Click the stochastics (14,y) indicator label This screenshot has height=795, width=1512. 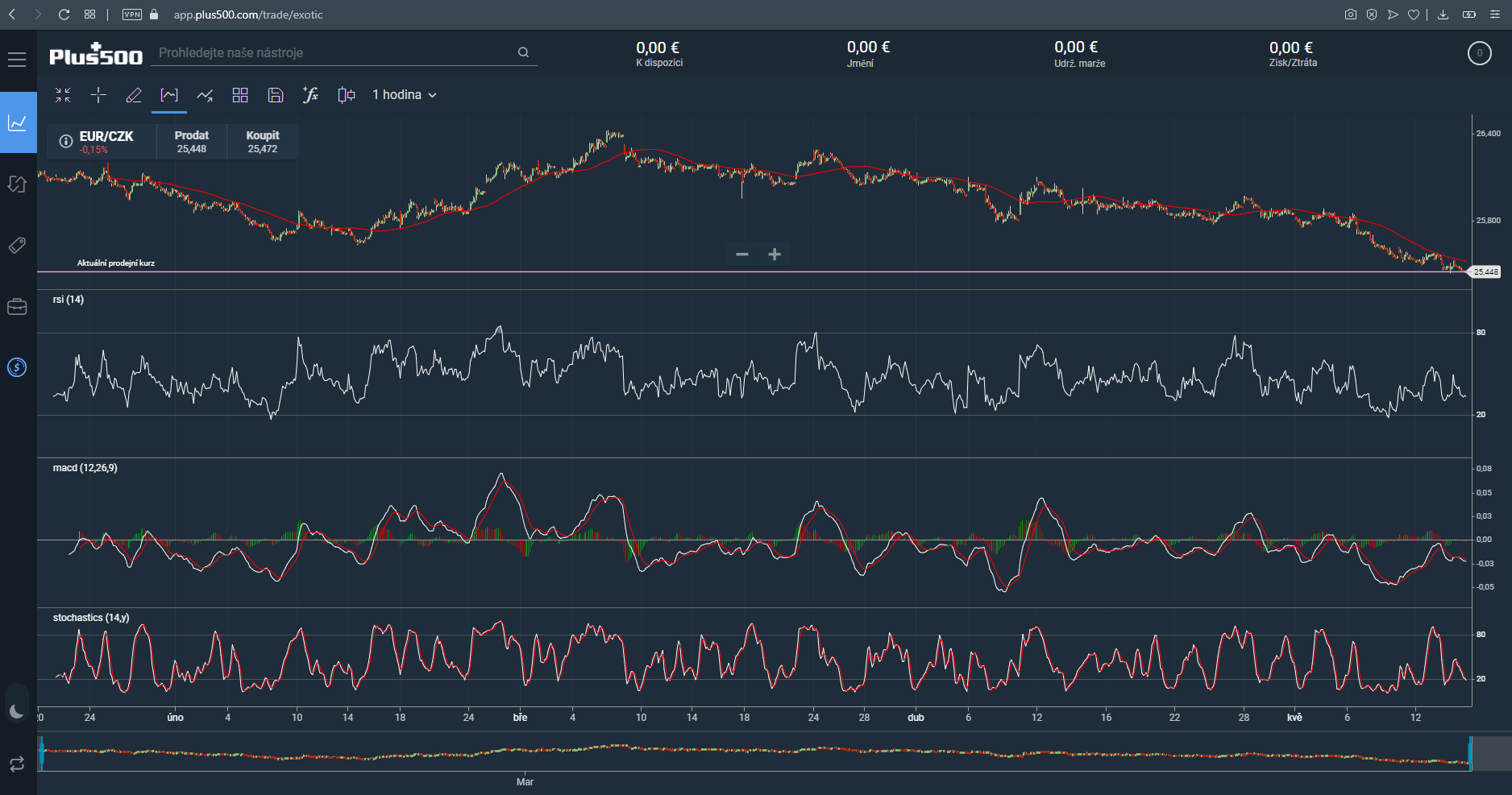coord(91,618)
